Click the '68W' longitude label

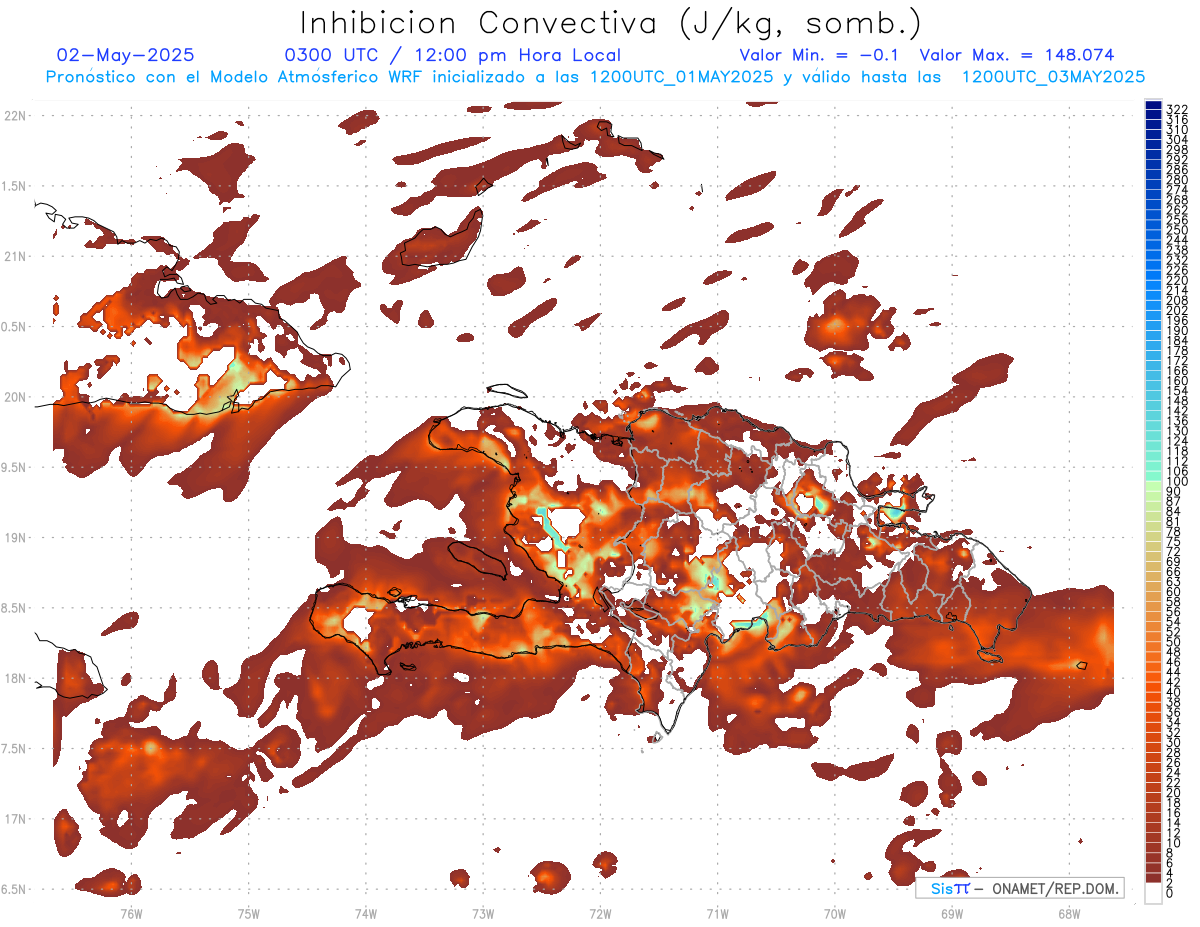point(1069,913)
